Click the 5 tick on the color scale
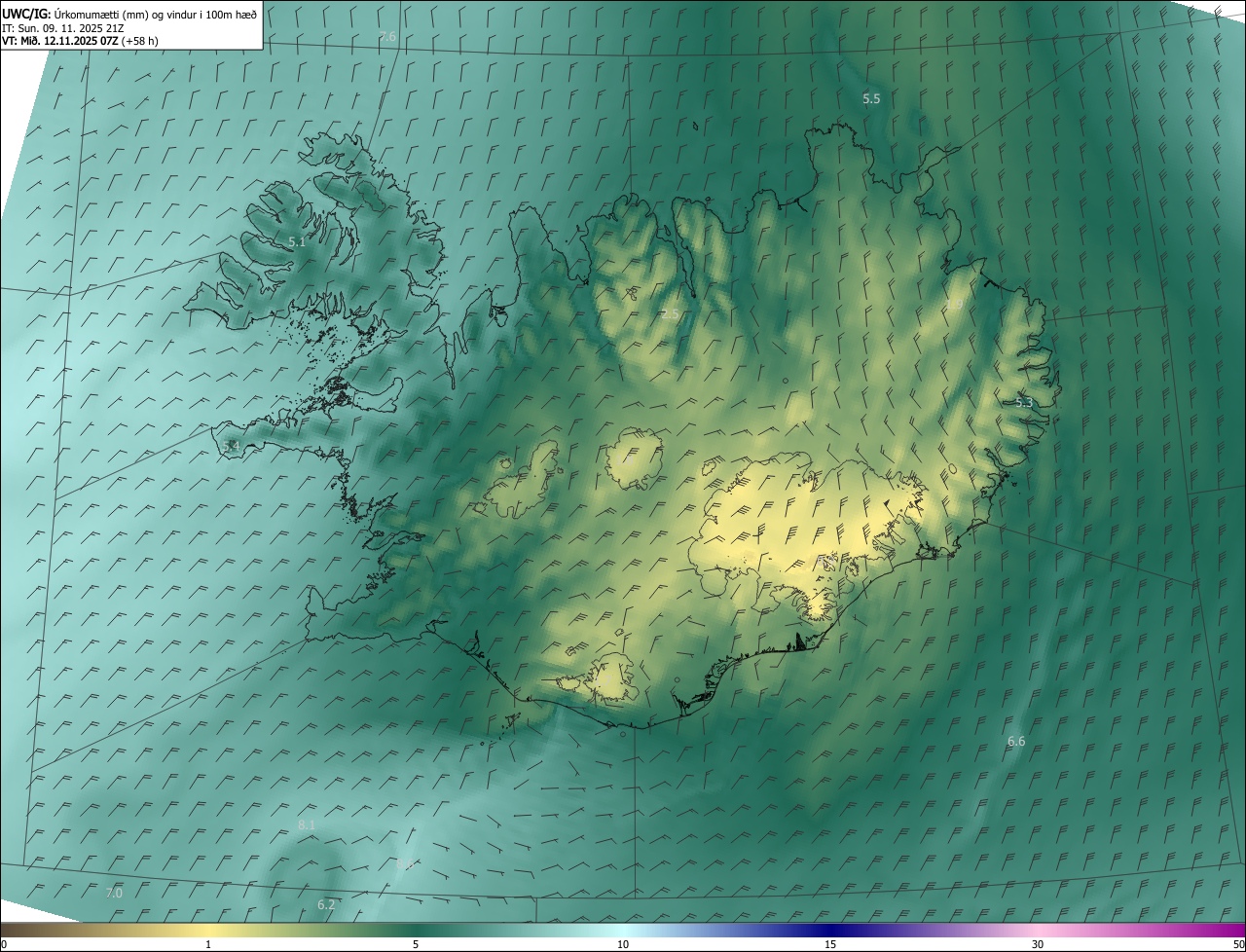The image size is (1246, 952). point(416,945)
